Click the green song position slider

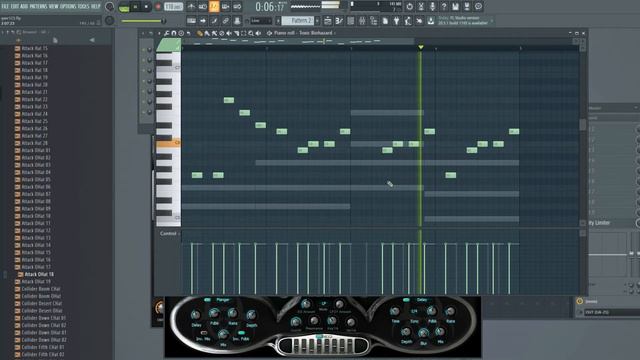(143, 21)
